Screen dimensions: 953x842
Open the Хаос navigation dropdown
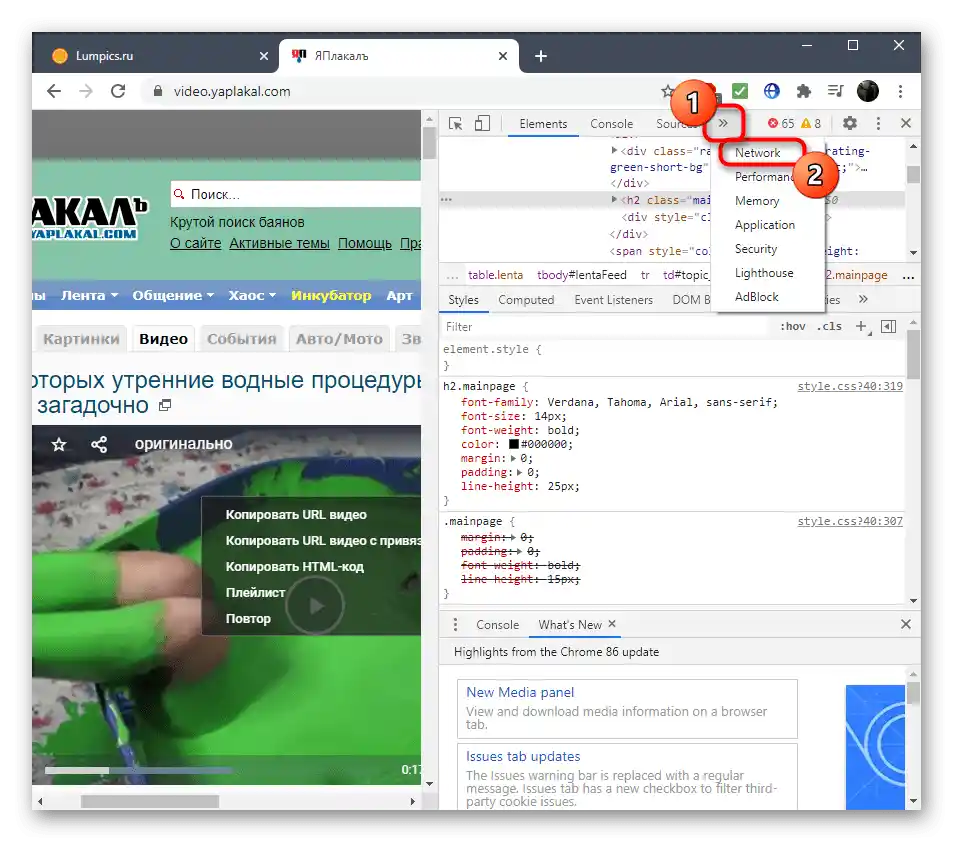pyautogui.click(x=252, y=295)
